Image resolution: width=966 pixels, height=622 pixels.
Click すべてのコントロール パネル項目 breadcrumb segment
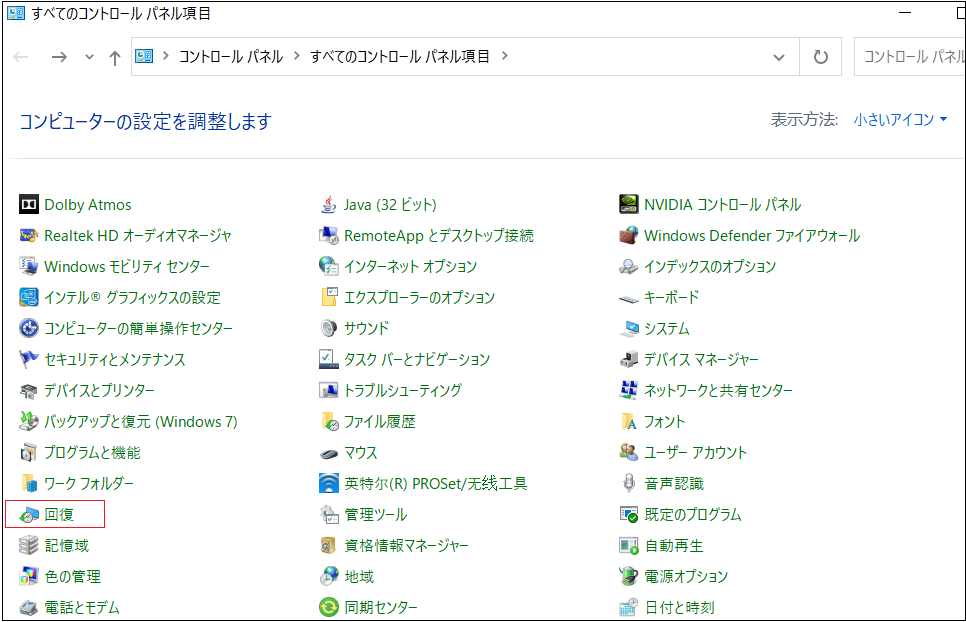(x=400, y=57)
